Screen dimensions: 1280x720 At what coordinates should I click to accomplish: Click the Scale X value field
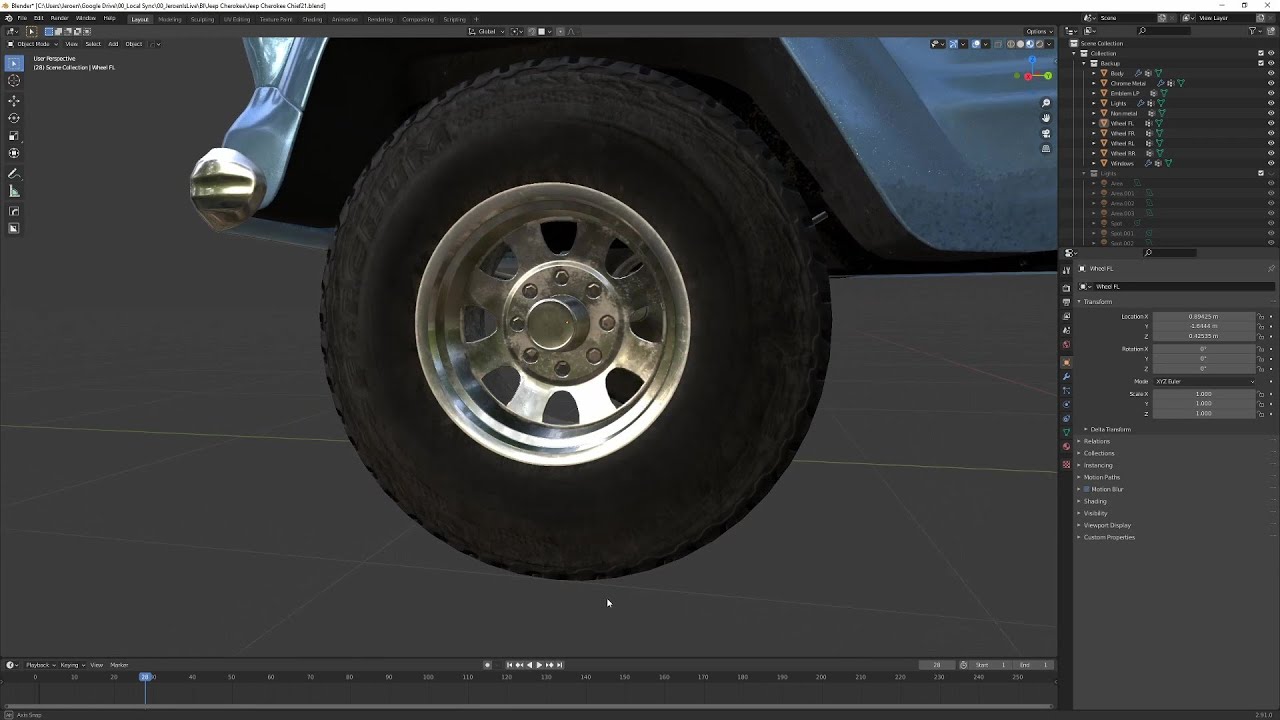(x=1204, y=394)
